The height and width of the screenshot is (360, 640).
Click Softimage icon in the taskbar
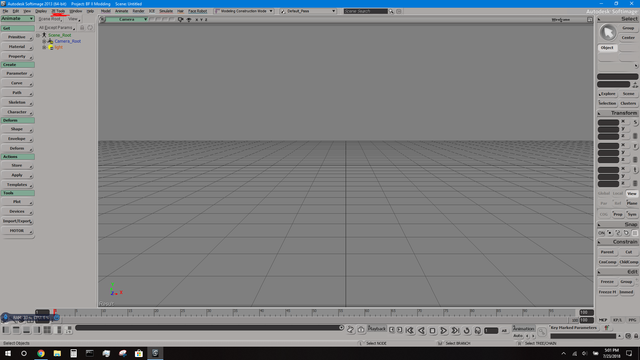coord(155,353)
